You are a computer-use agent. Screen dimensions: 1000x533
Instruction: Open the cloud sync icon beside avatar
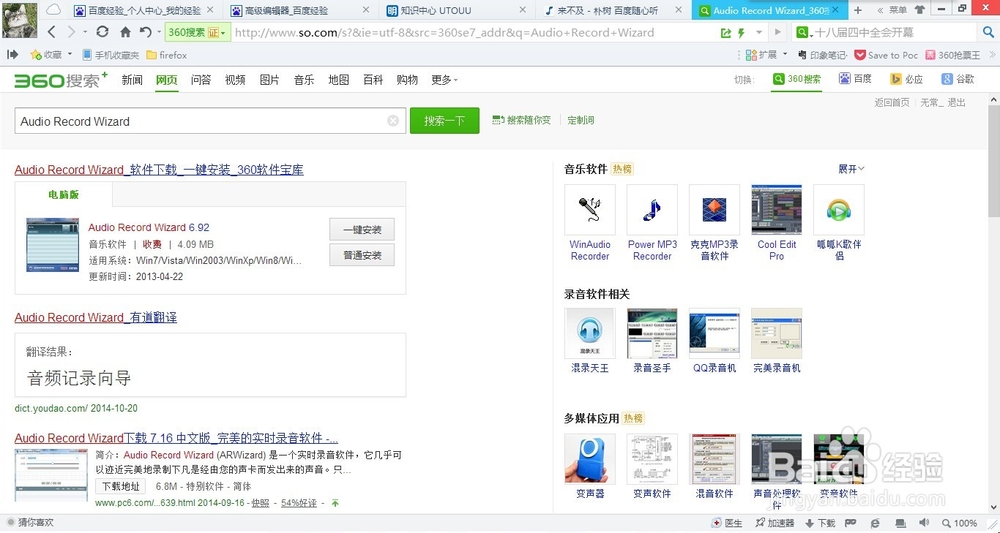[54, 10]
